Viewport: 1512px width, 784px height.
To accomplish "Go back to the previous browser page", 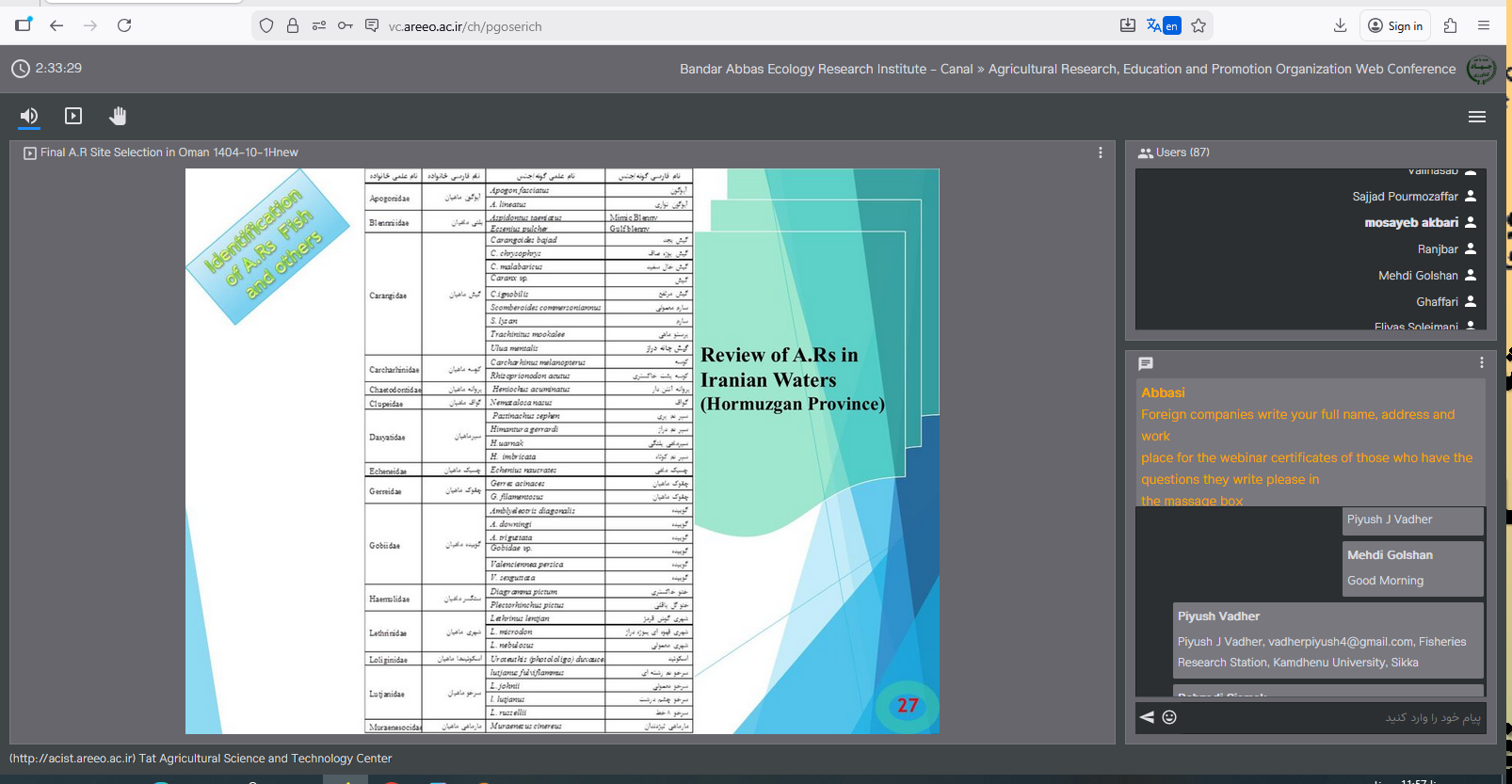I will click(56, 25).
